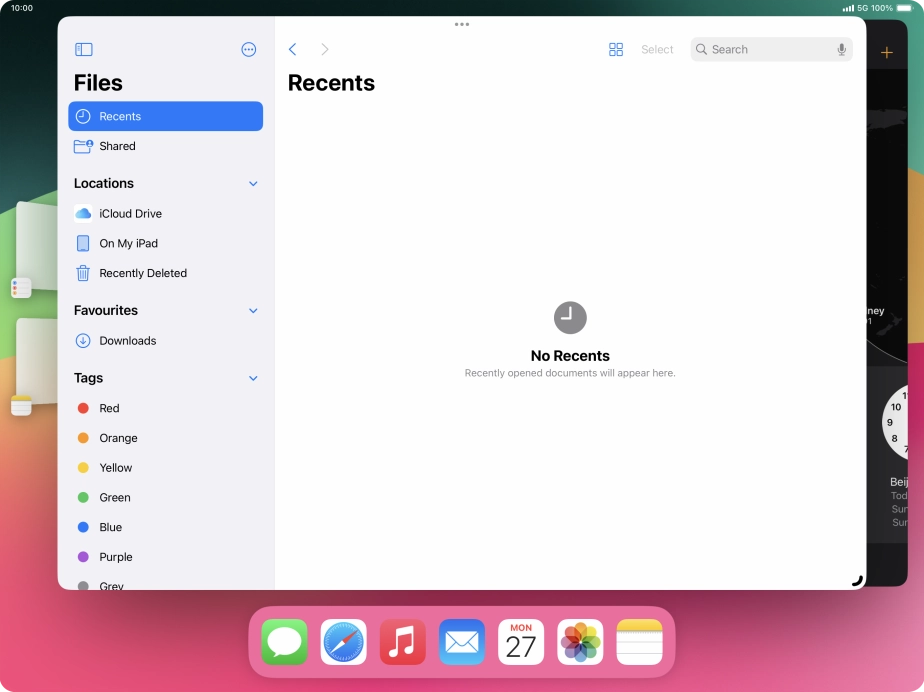Open the Recently Deleted folder
Image resolution: width=924 pixels, height=692 pixels.
pyautogui.click(x=143, y=273)
